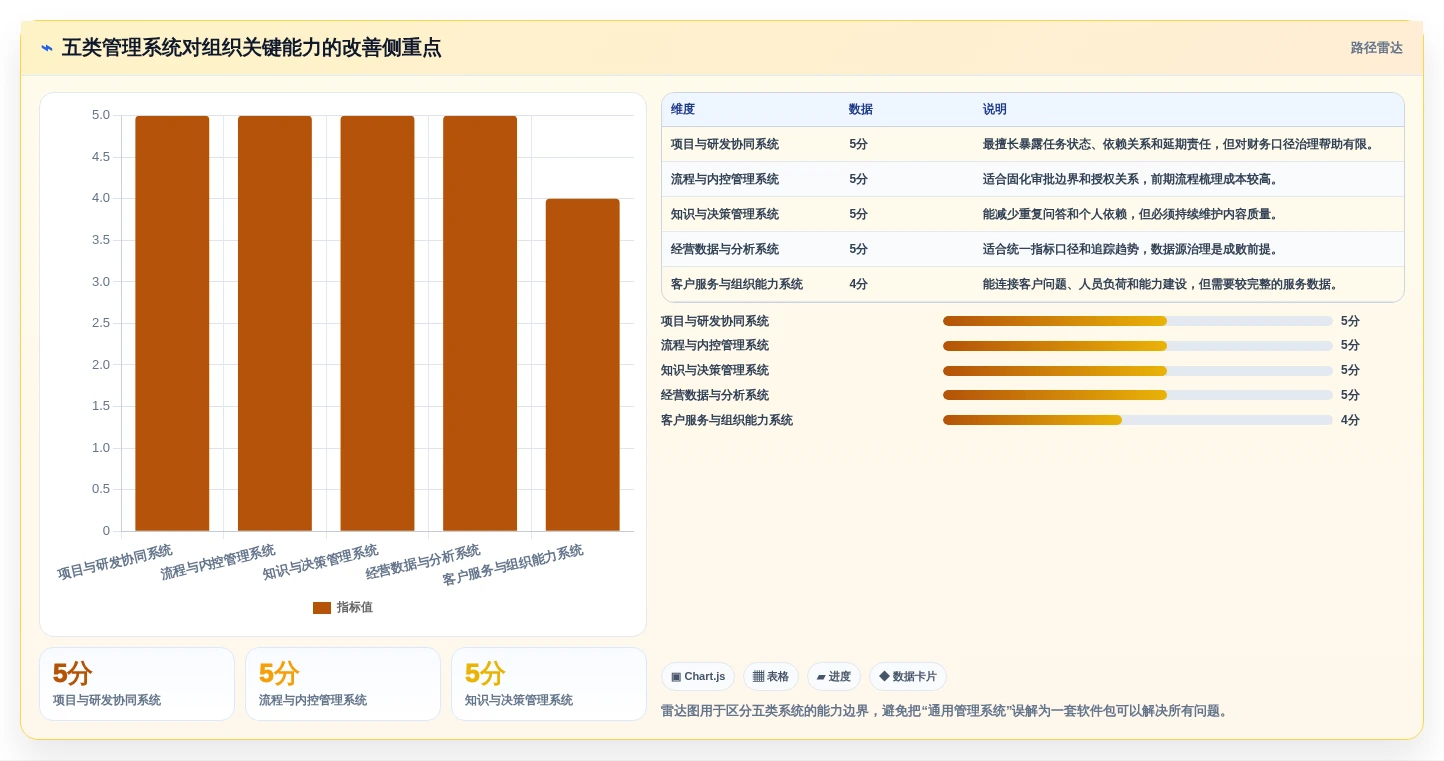
Task: Select the 知识与决策管理系统 bar in chart
Action: (377, 323)
